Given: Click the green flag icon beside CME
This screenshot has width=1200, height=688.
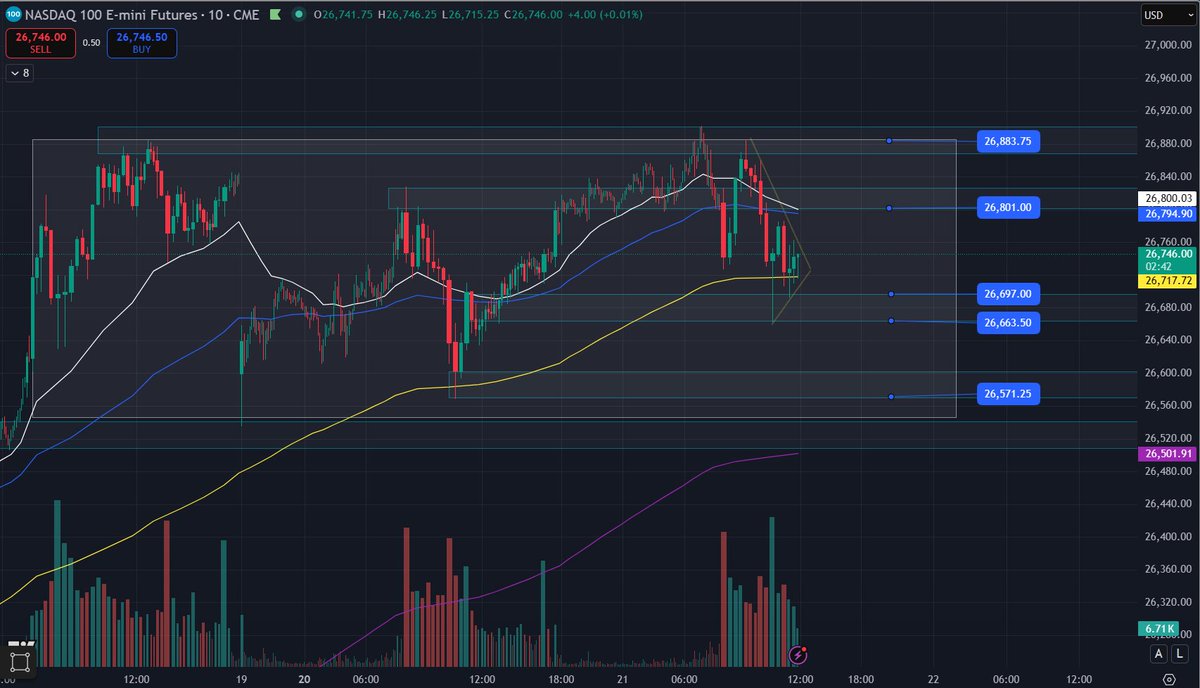Looking at the screenshot, I should coord(276,16).
